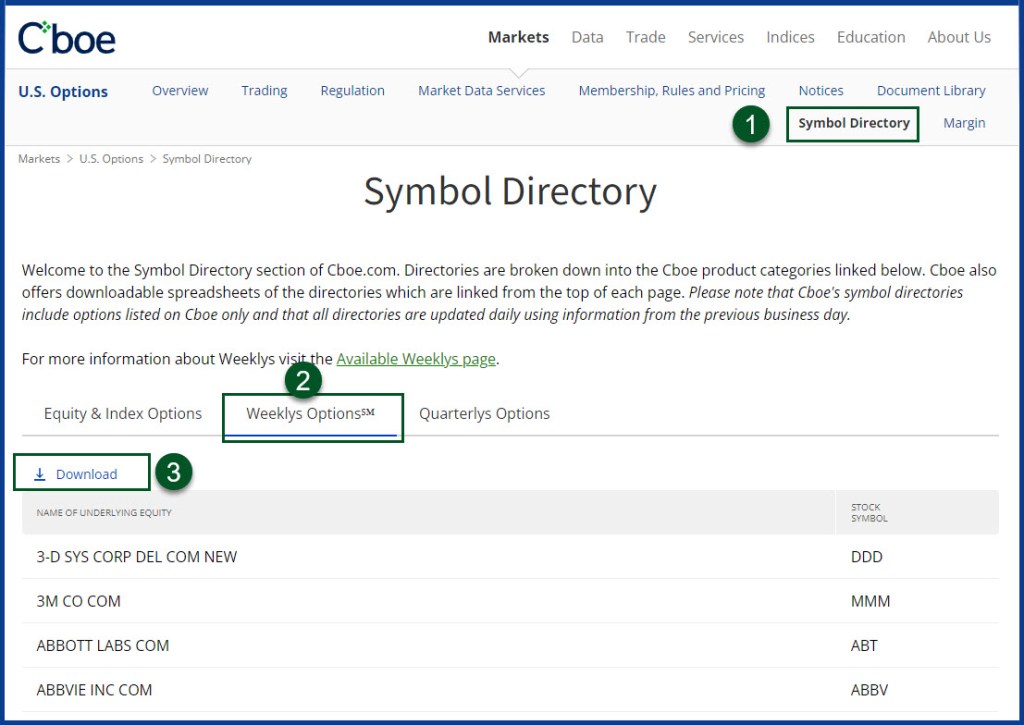
Task: Click the Cboe logo
Action: tap(67, 38)
